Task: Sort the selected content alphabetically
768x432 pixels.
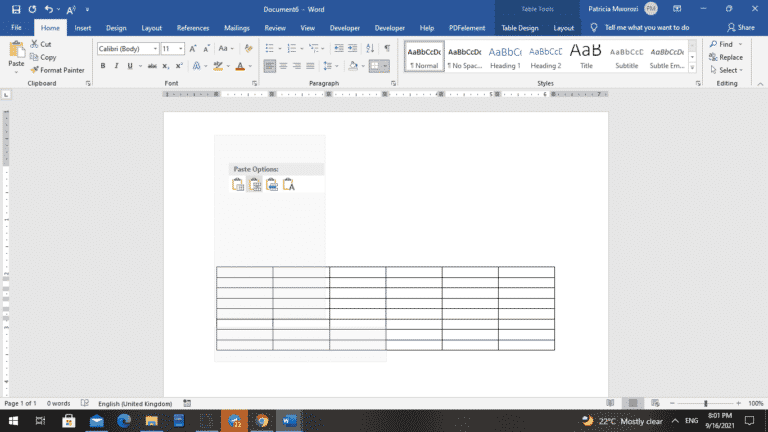Action: click(370, 48)
